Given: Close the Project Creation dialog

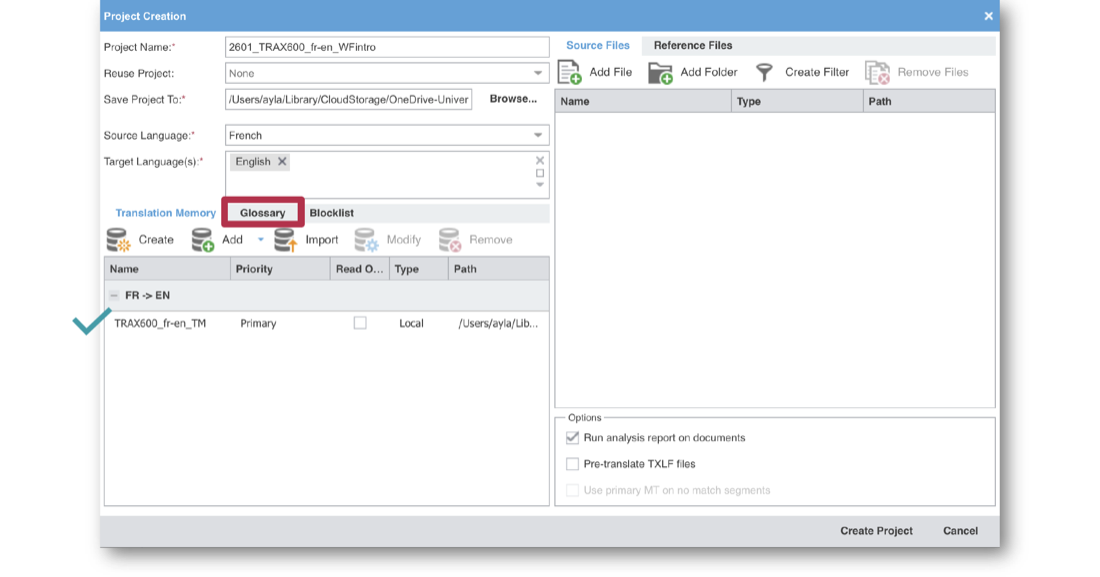Looking at the screenshot, I should (988, 16).
